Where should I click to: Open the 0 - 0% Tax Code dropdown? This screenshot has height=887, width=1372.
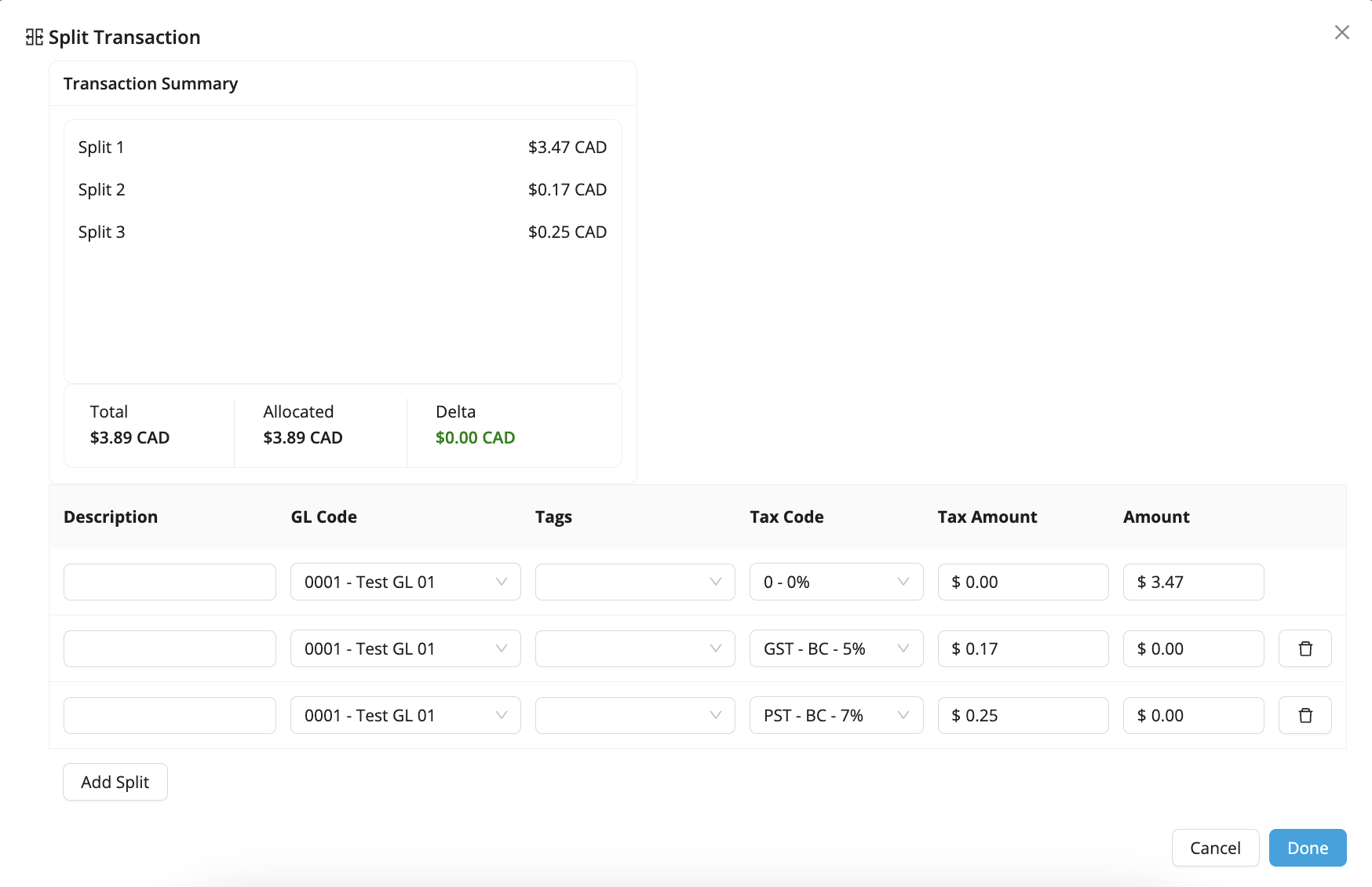point(836,582)
